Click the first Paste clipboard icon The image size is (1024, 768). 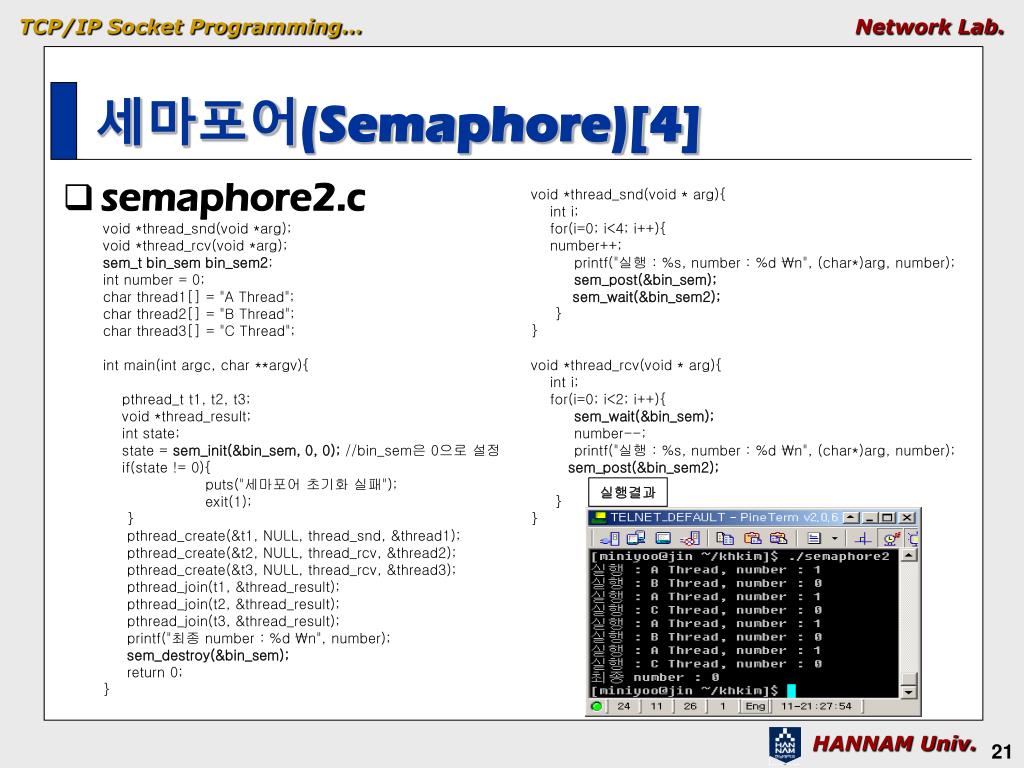752,539
